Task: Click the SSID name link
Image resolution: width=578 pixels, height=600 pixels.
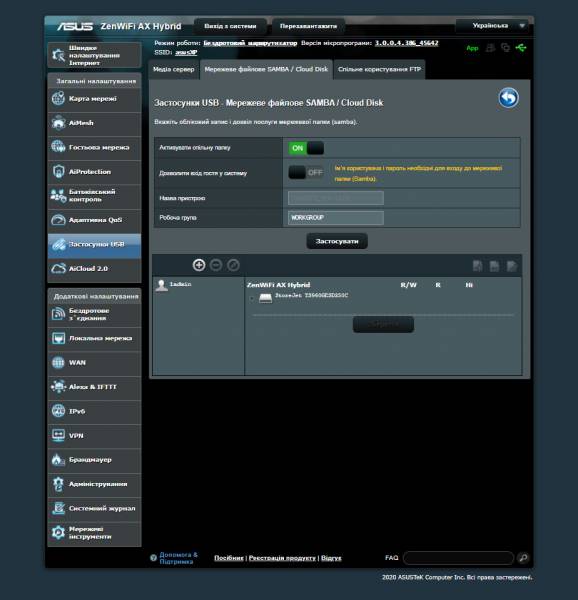Action: 186,52
